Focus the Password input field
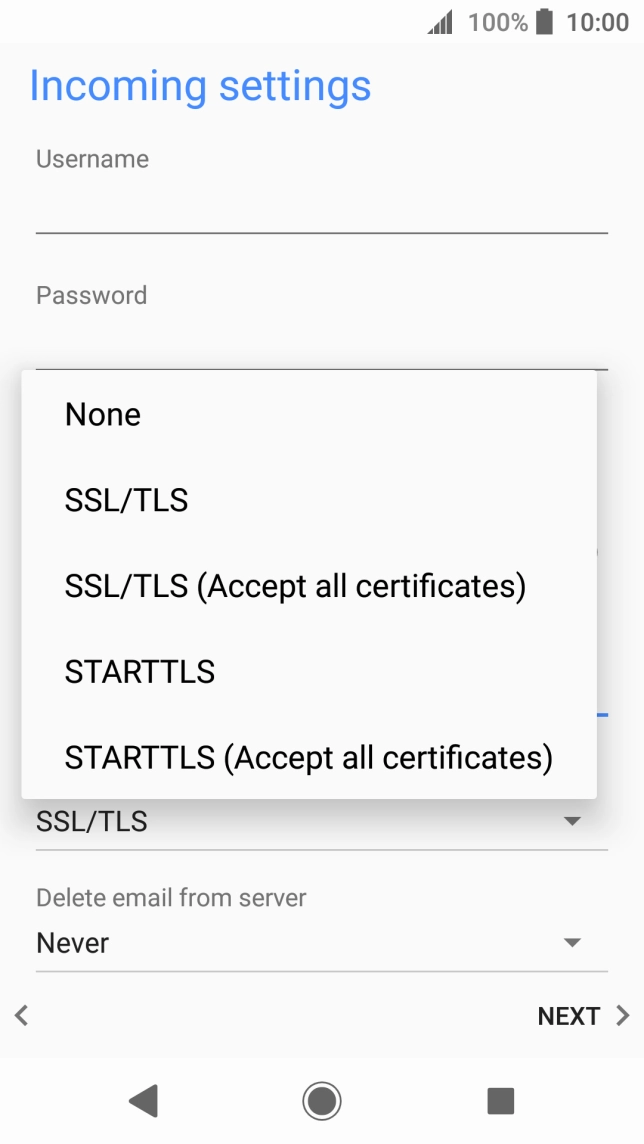644x1144 pixels. (x=320, y=345)
